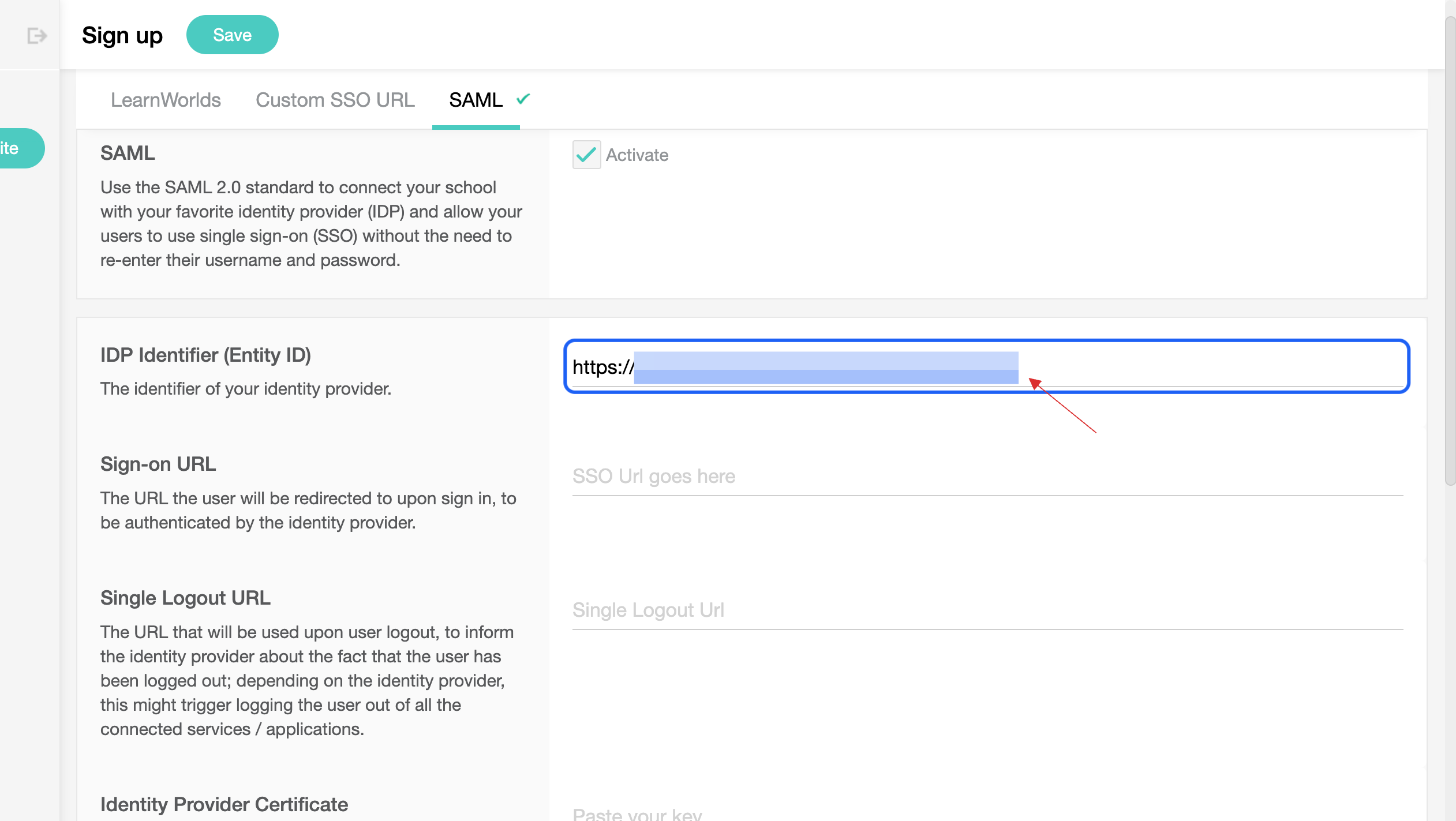The width and height of the screenshot is (1456, 821).
Task: Click the teal button ending in 'ite' on the left
Action: point(22,148)
